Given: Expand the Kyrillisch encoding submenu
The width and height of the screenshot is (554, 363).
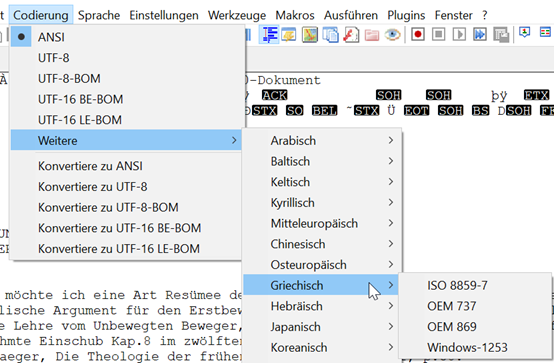Looking at the screenshot, I should 322,203.
